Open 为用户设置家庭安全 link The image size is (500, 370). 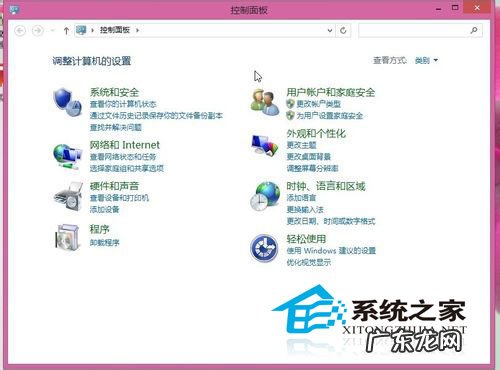pyautogui.click(x=330, y=116)
